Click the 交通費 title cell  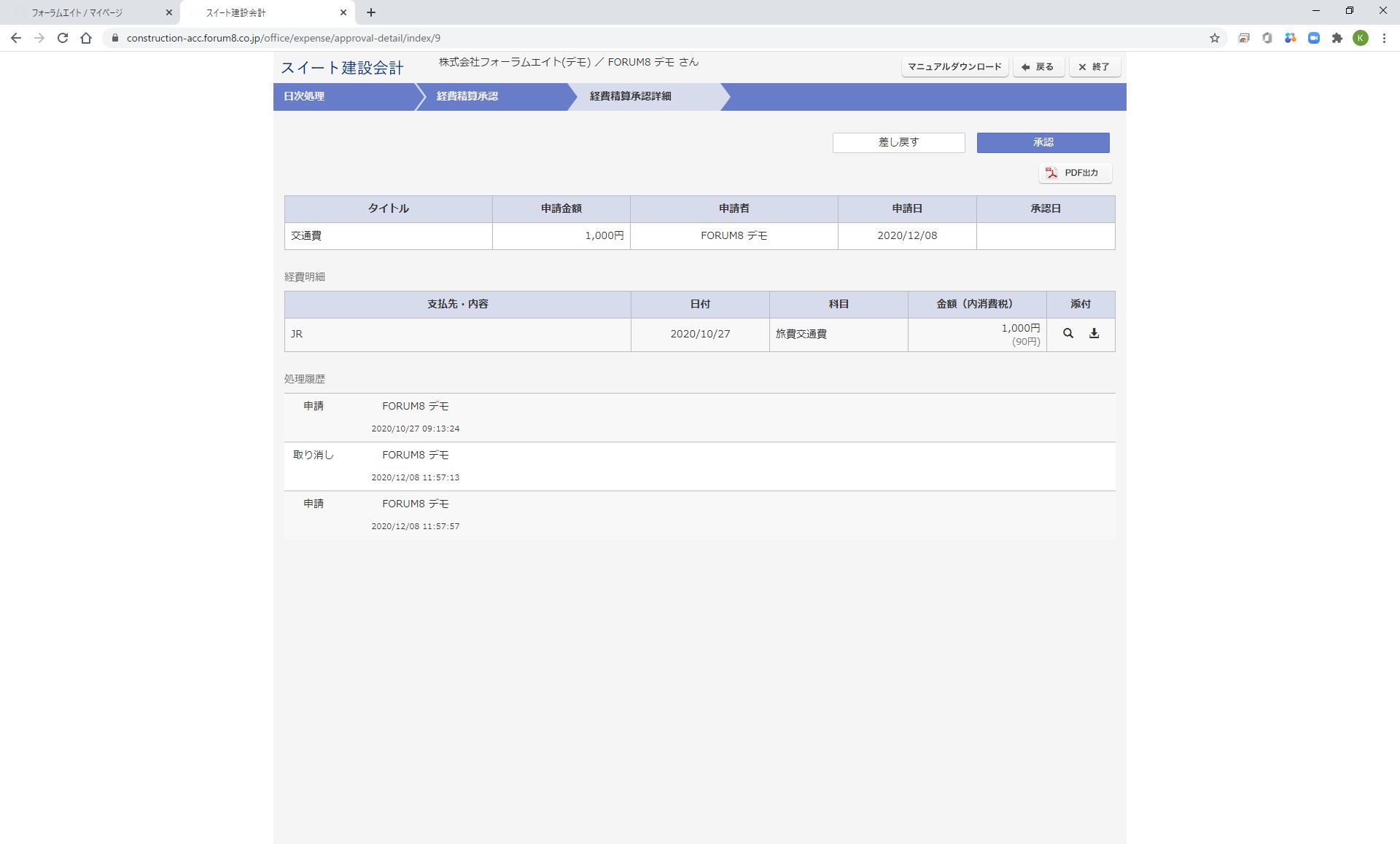[389, 236]
